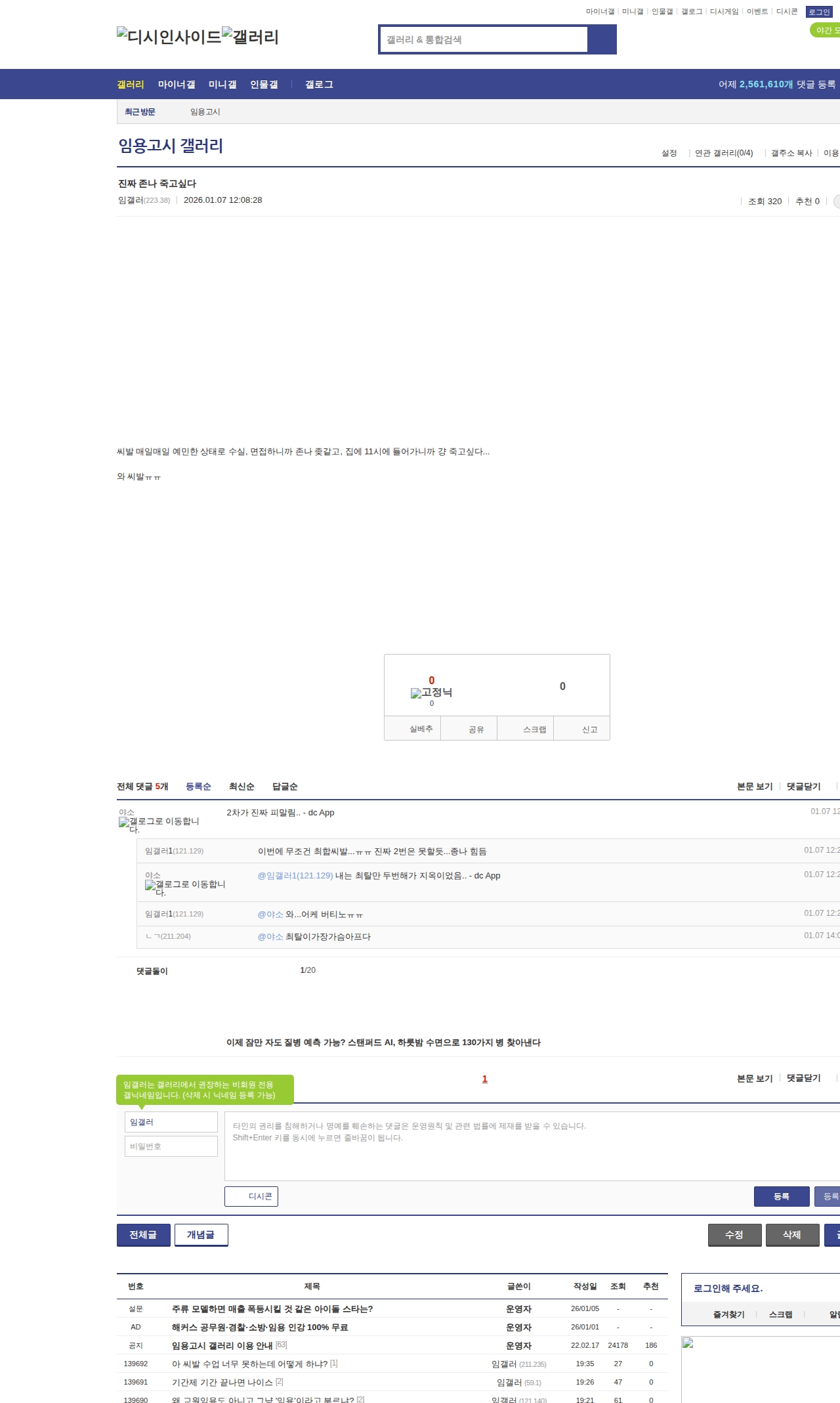Open 임용고시 갤러리 이용 안내 notice

click(222, 1346)
